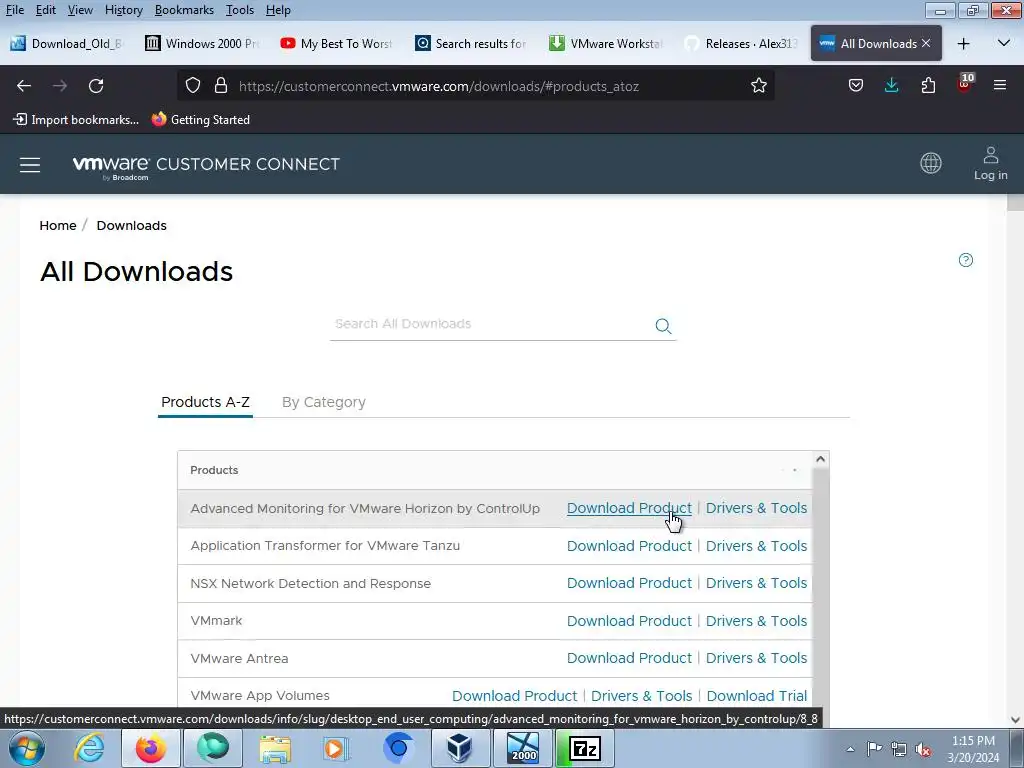Open a new tab with the plus button

pyautogui.click(x=963, y=44)
